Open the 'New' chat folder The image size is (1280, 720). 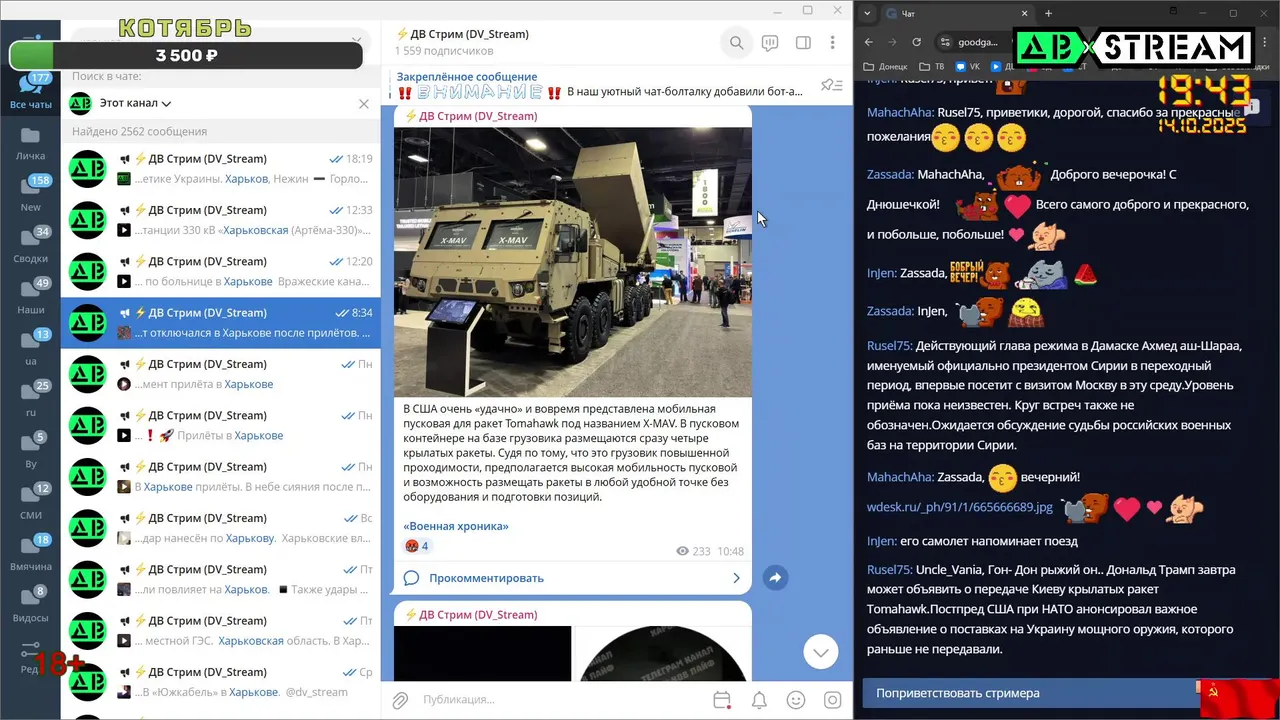pos(31,194)
